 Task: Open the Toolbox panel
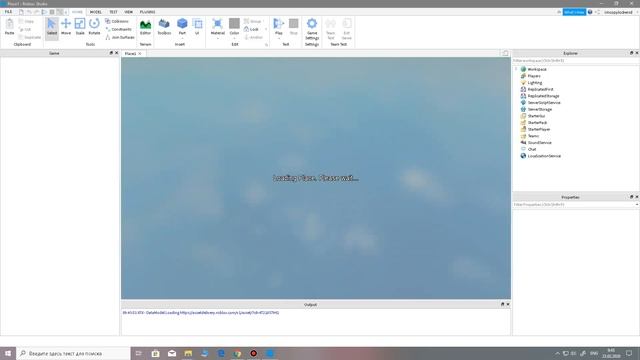(x=164, y=27)
